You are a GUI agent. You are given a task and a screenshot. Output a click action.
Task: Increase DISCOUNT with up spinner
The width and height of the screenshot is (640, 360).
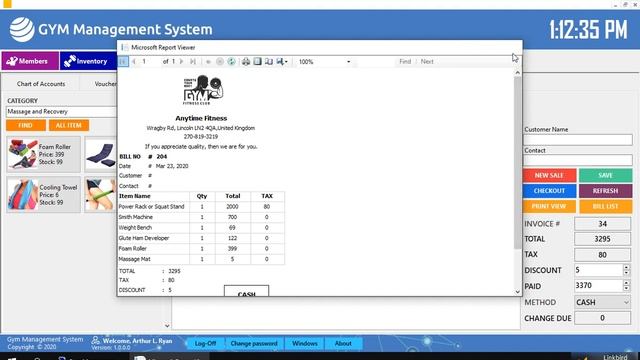click(x=627, y=267)
